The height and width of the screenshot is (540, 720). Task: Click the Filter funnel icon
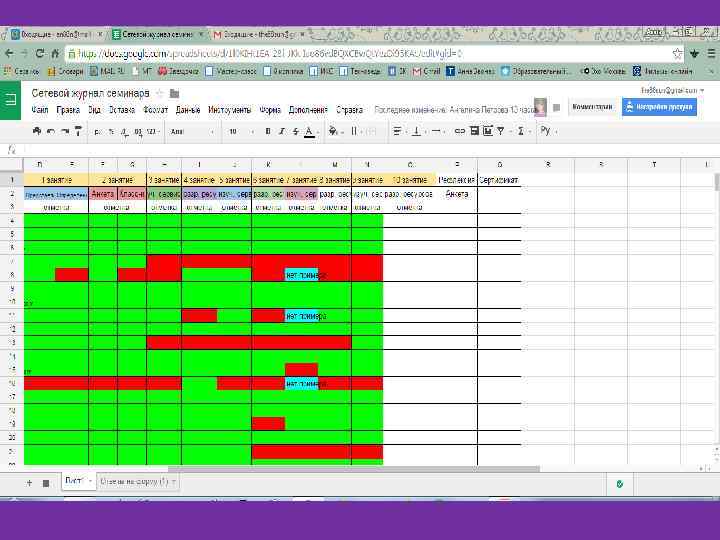[x=501, y=131]
